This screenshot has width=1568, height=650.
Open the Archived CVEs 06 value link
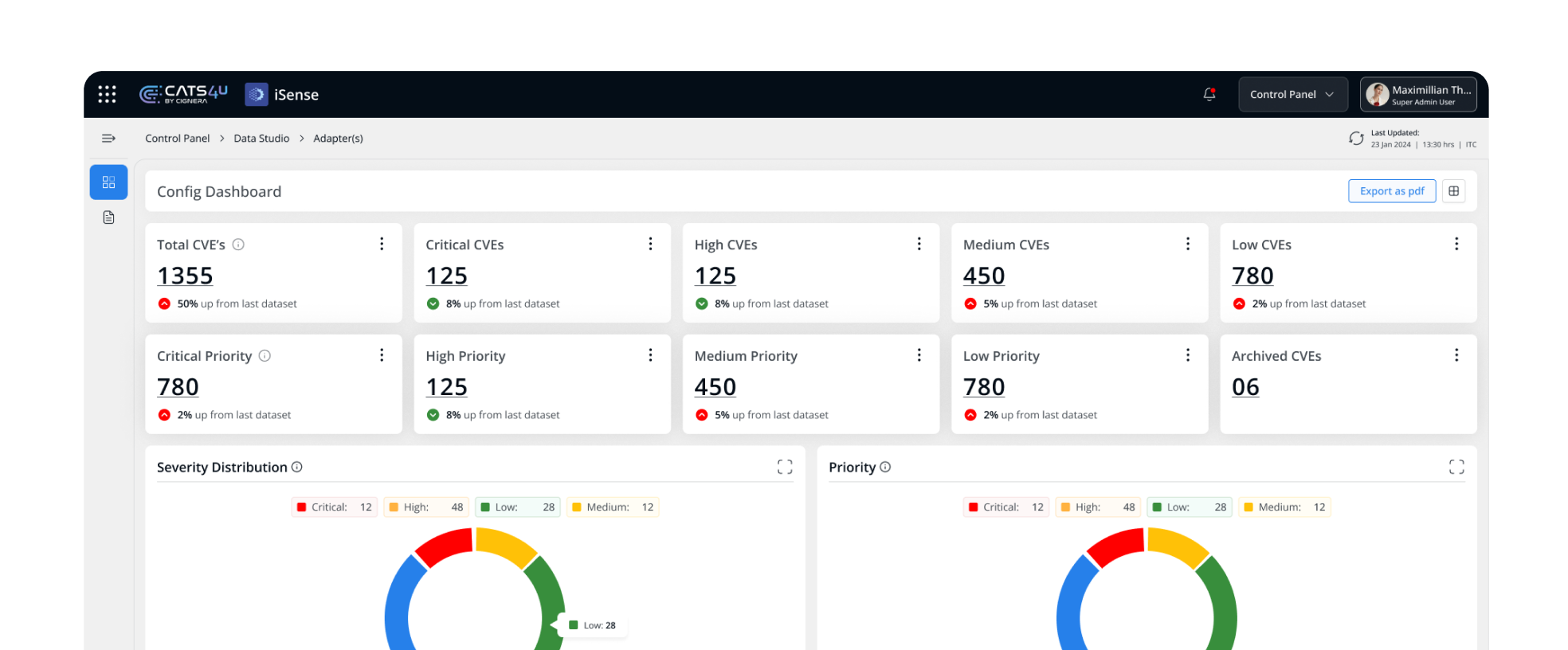click(1245, 387)
